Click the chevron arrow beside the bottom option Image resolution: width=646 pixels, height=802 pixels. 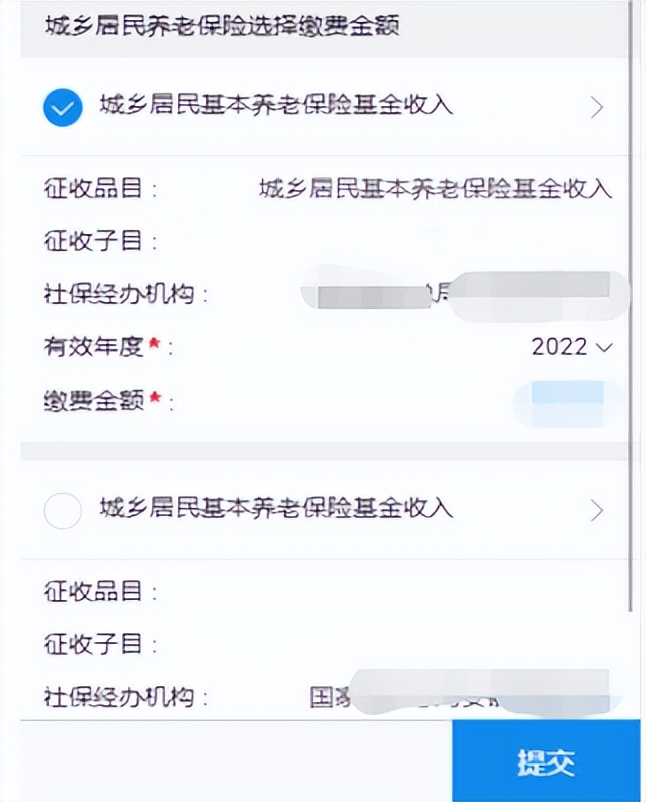click(x=596, y=510)
